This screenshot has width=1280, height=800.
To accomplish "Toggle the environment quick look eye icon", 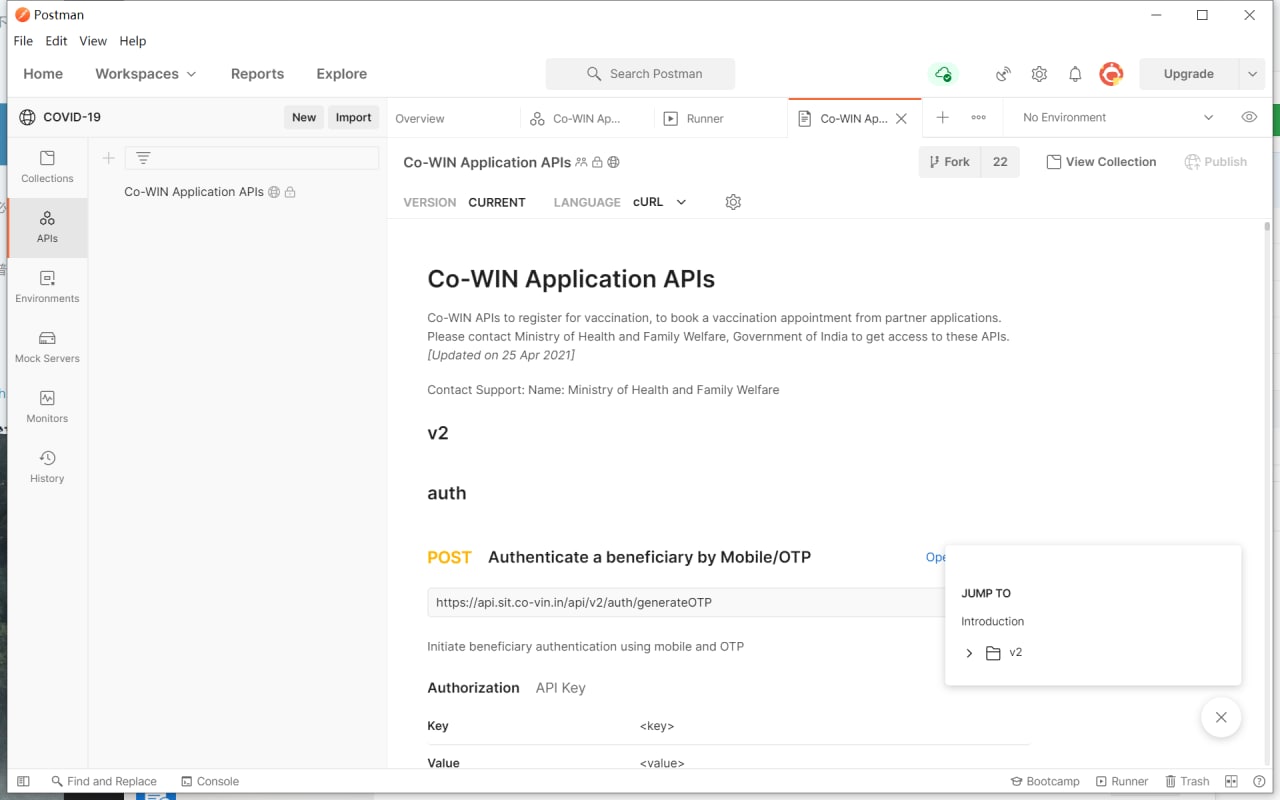I will [x=1249, y=118].
